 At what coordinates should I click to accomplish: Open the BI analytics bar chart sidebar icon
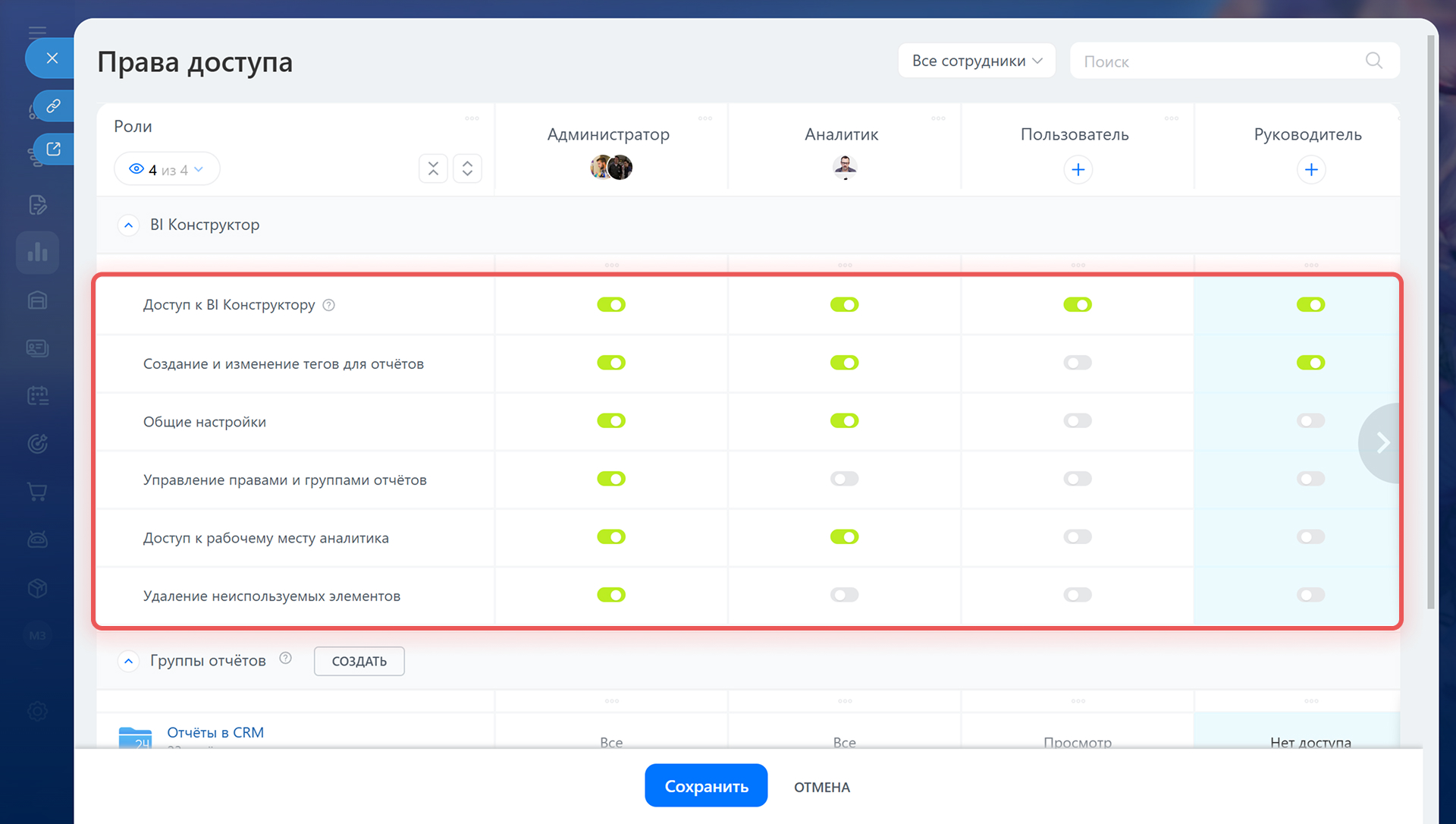(37, 252)
